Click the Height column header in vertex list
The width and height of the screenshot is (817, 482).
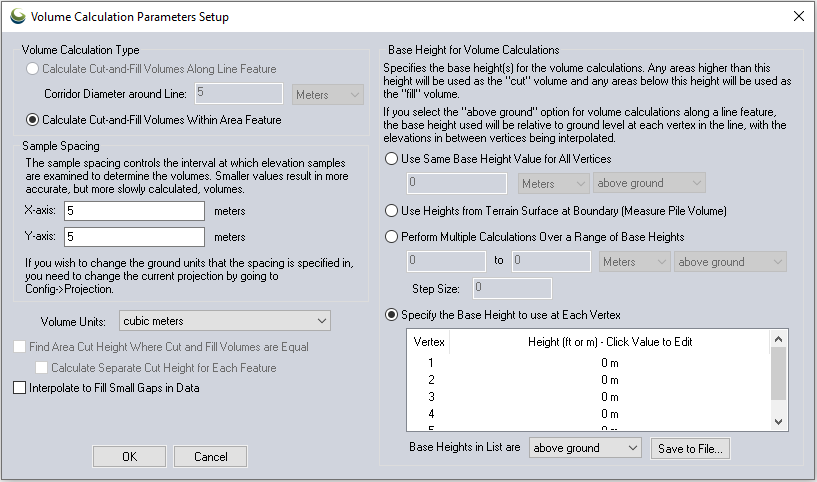tap(610, 341)
